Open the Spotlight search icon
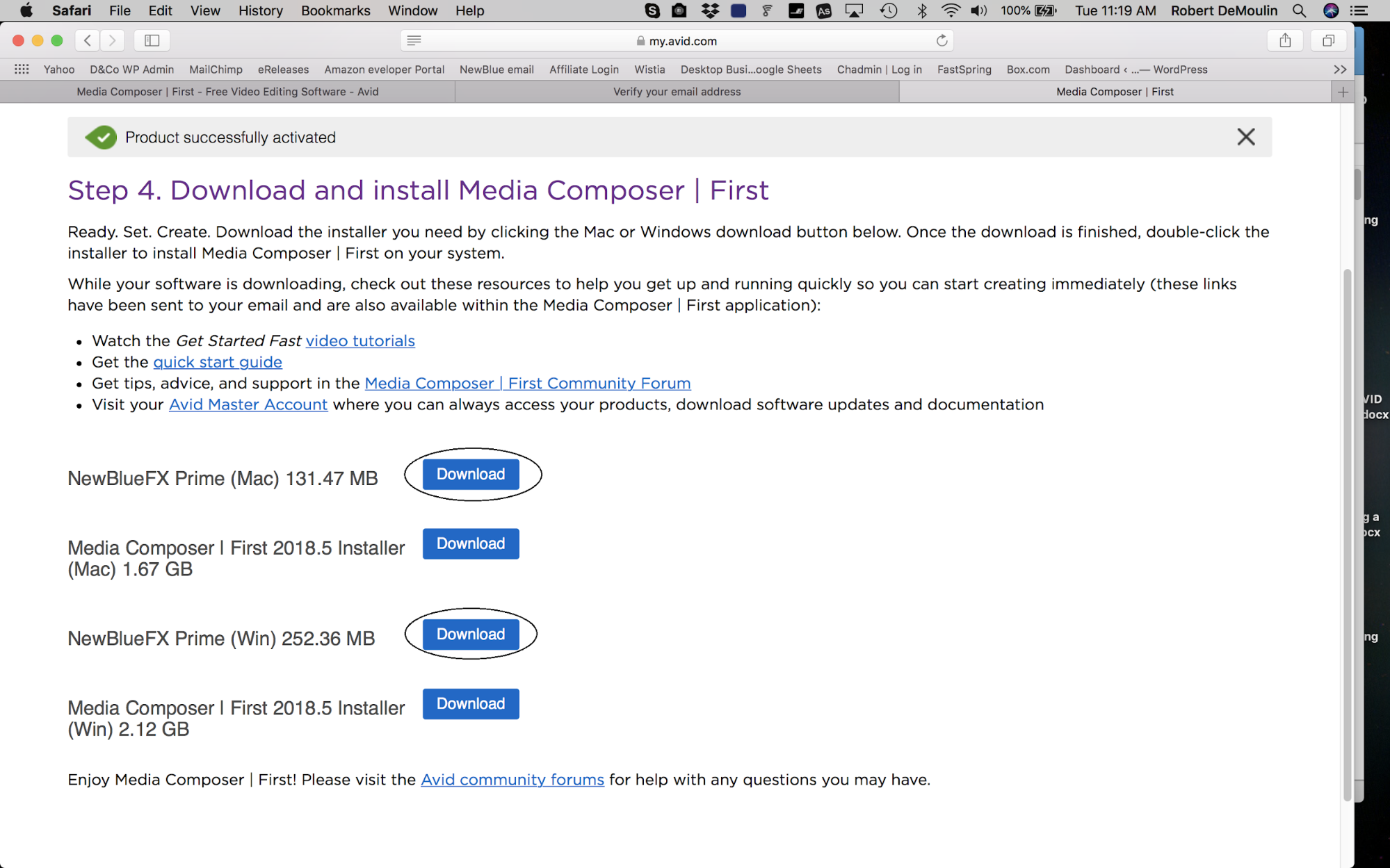The height and width of the screenshot is (868, 1390). pyautogui.click(x=1298, y=10)
